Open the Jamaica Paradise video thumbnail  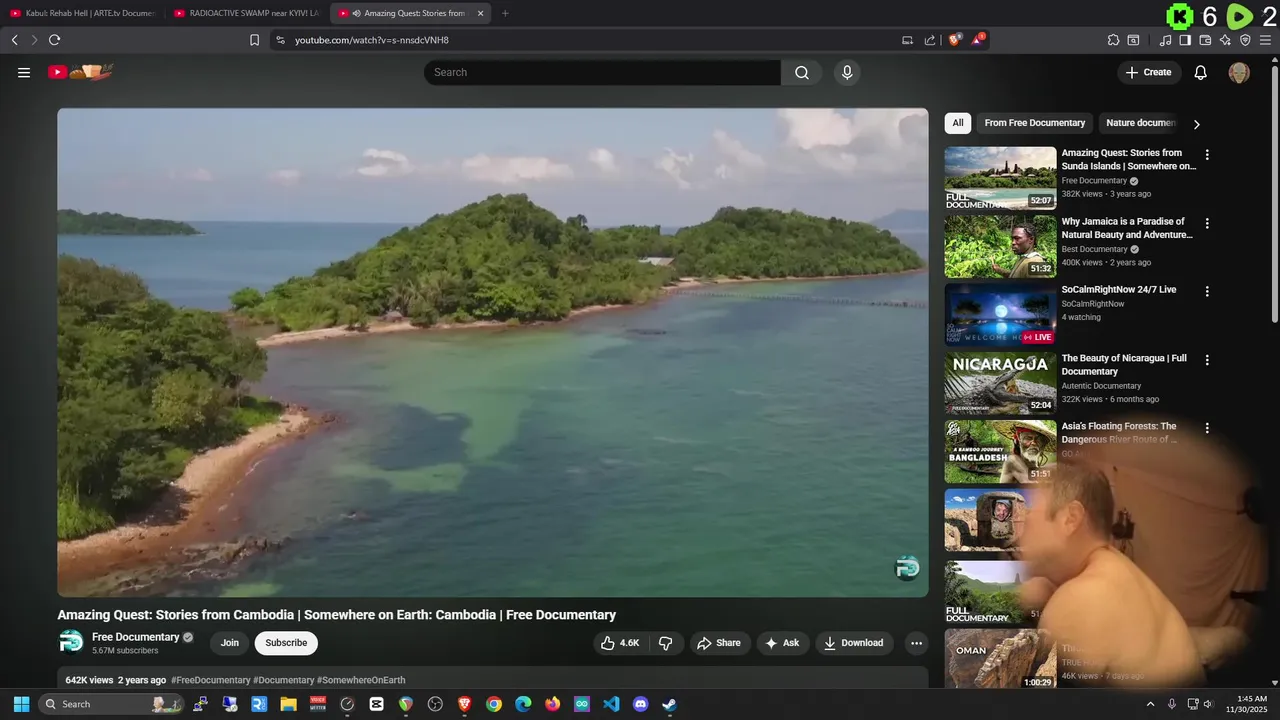point(1000,246)
